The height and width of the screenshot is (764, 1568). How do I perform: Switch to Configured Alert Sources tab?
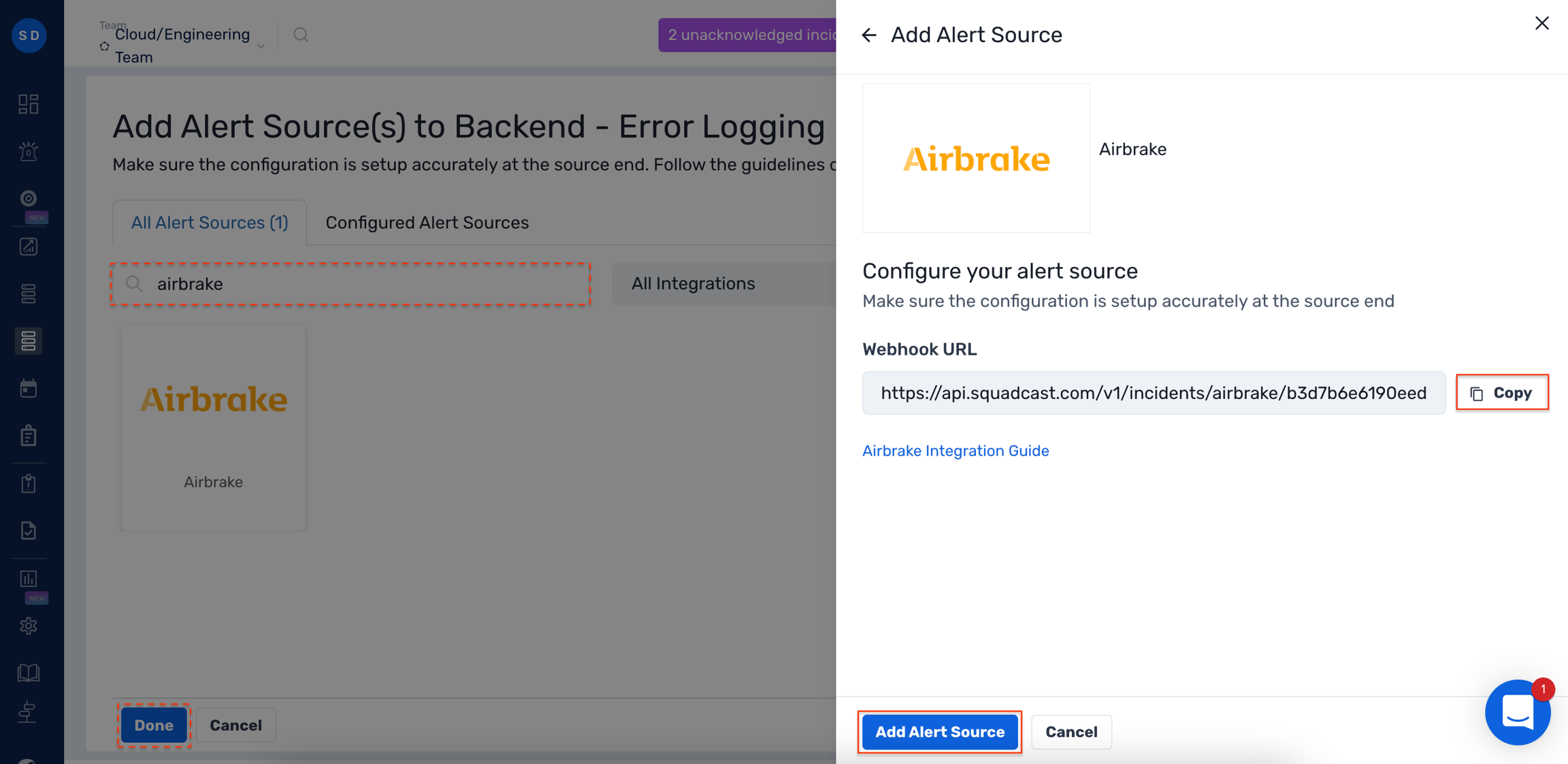click(427, 223)
